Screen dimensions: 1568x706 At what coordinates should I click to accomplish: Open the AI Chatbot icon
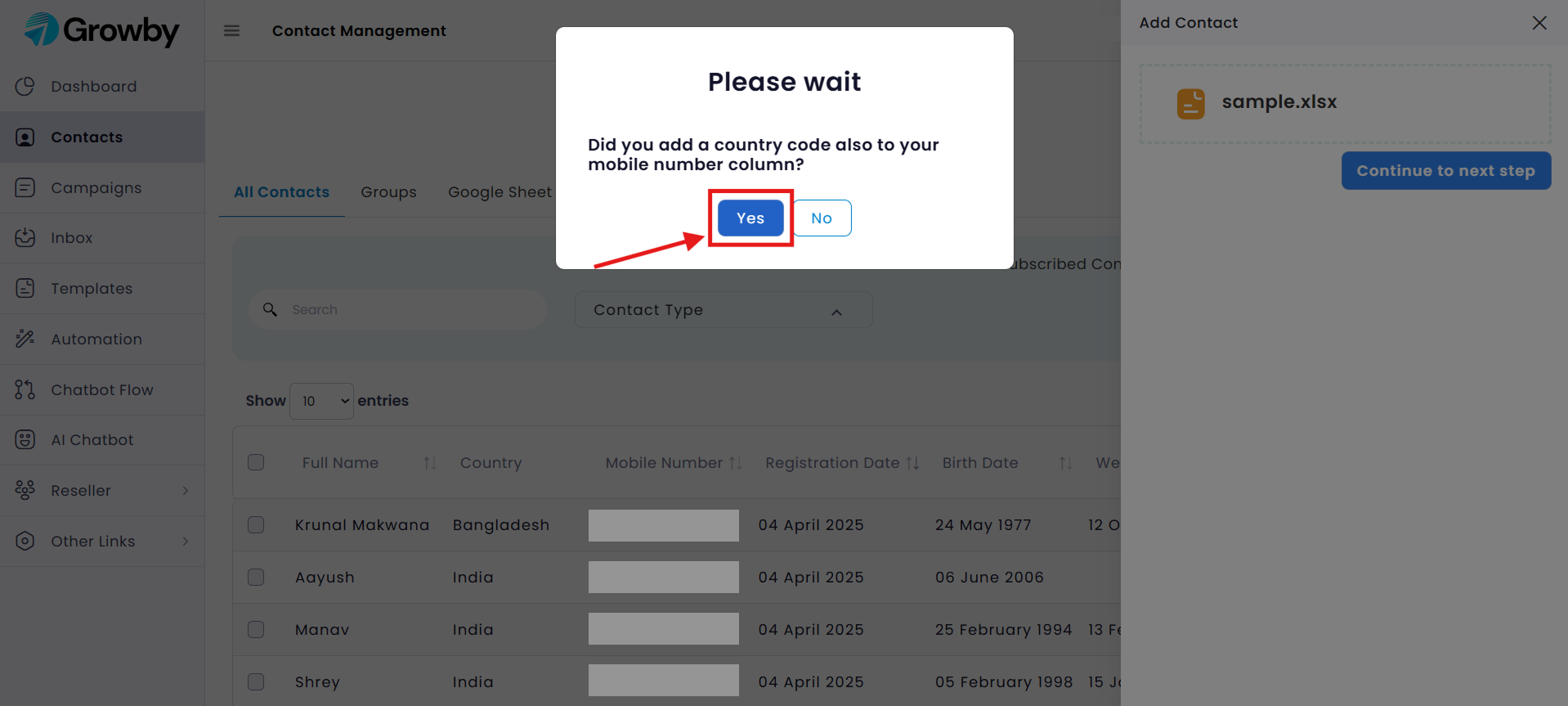pos(25,439)
